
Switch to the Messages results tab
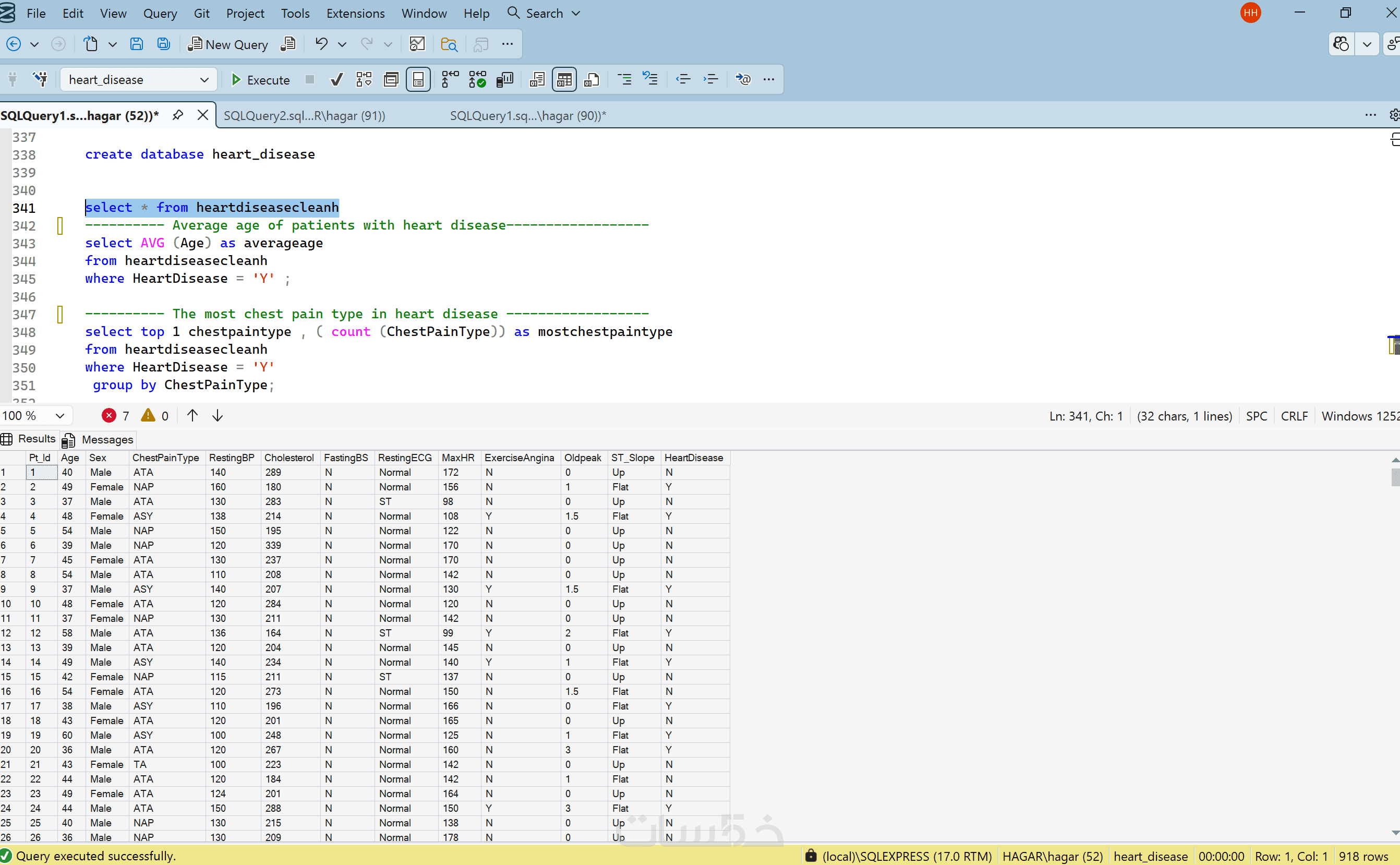click(x=99, y=439)
